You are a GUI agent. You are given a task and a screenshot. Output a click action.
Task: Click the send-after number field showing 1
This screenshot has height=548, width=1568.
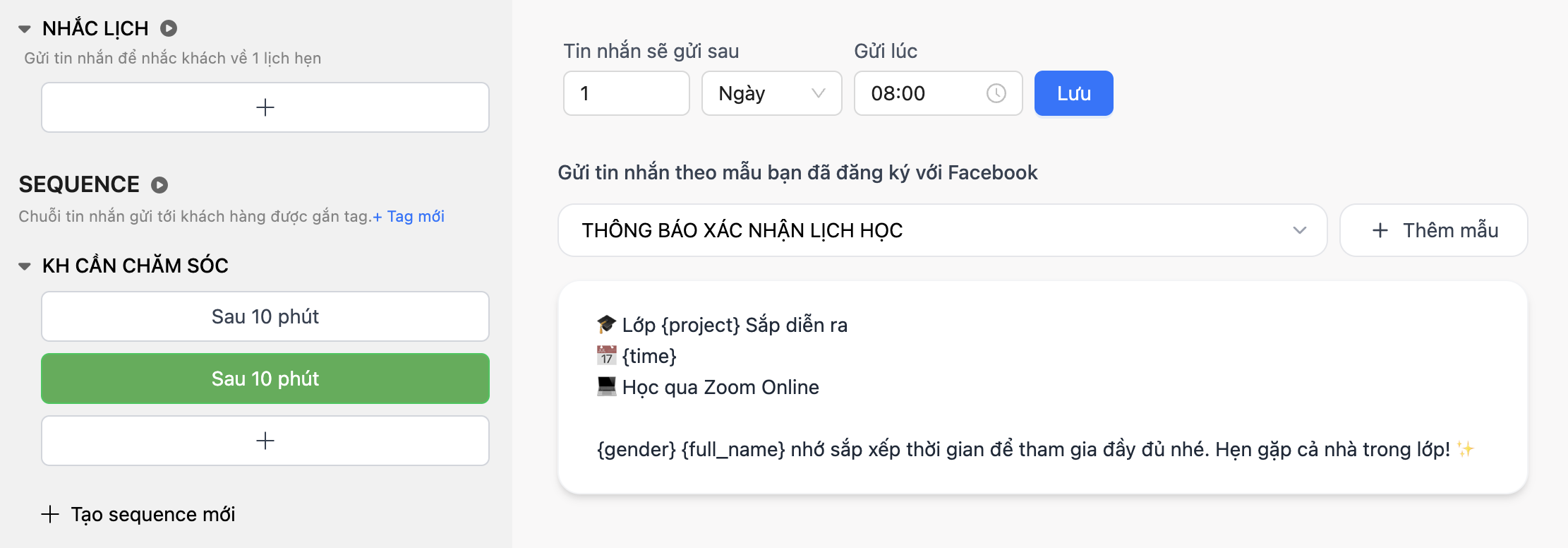[627, 93]
